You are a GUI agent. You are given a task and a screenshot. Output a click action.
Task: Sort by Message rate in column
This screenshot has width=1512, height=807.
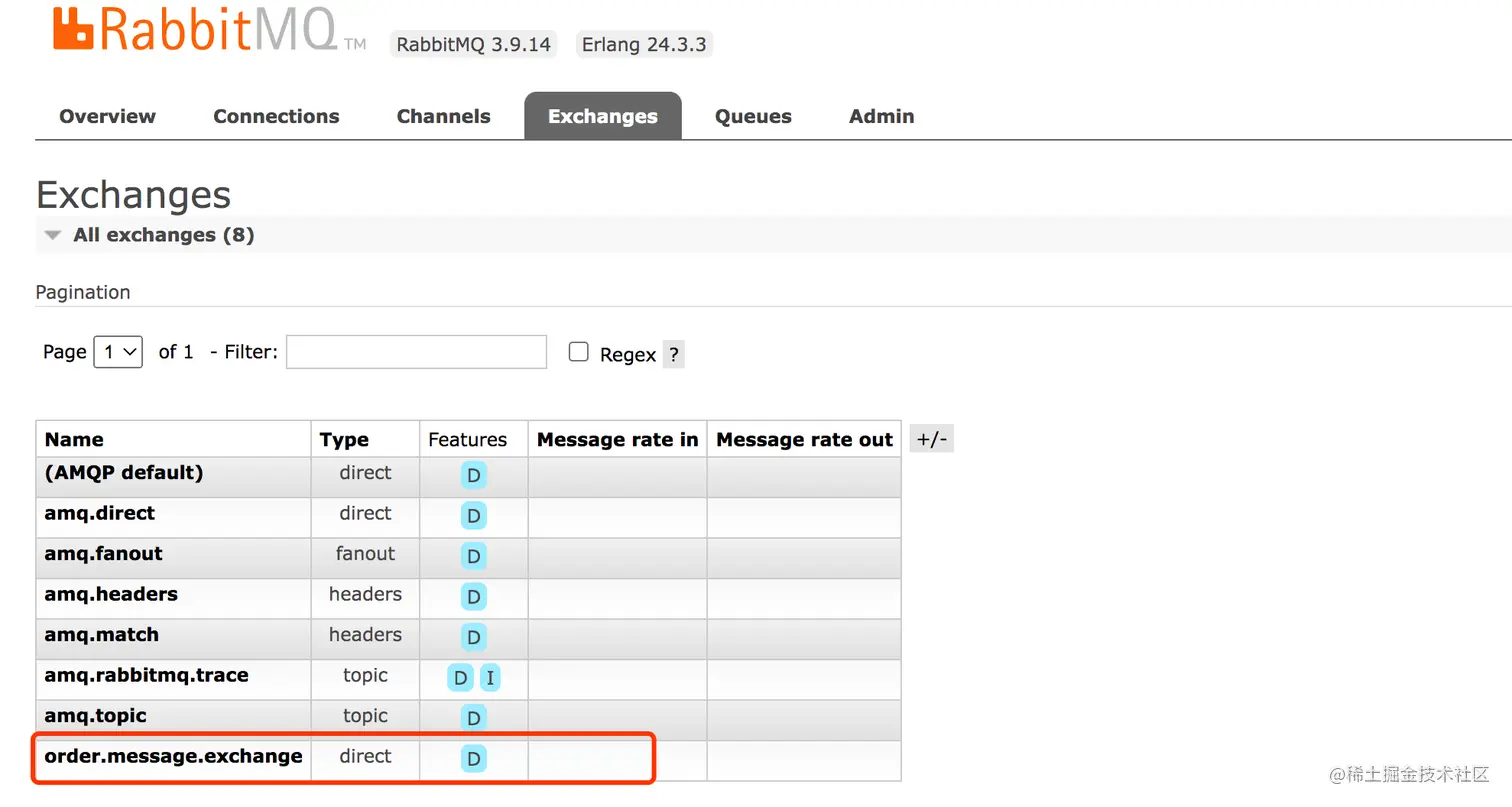[617, 439]
